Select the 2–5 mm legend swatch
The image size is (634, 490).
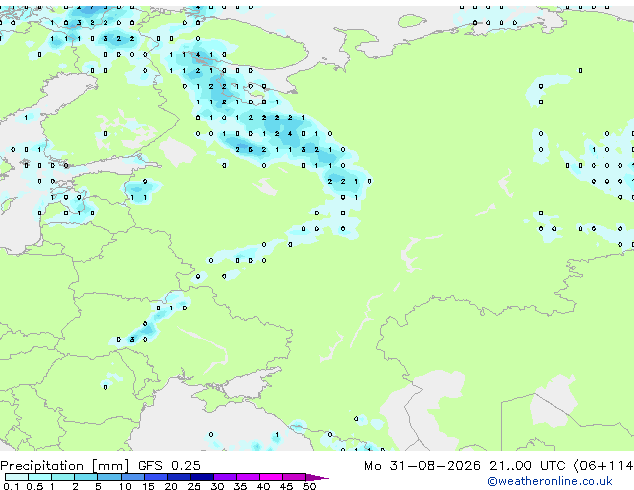(x=86, y=477)
